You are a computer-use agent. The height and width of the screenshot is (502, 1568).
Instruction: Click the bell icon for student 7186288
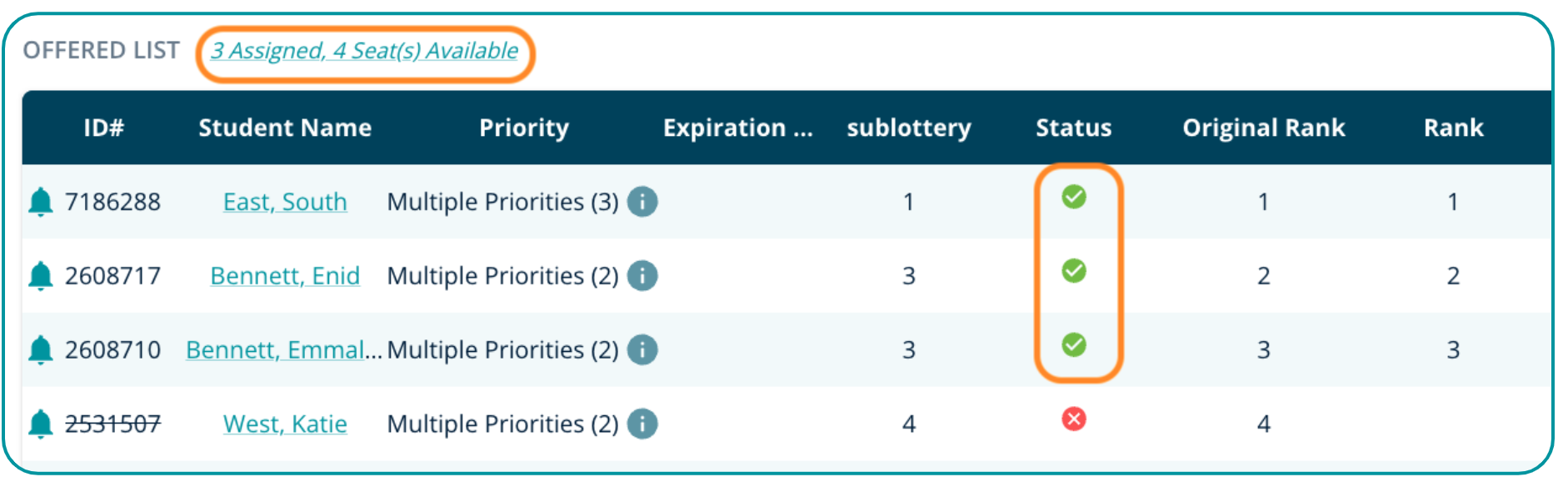[x=40, y=202]
